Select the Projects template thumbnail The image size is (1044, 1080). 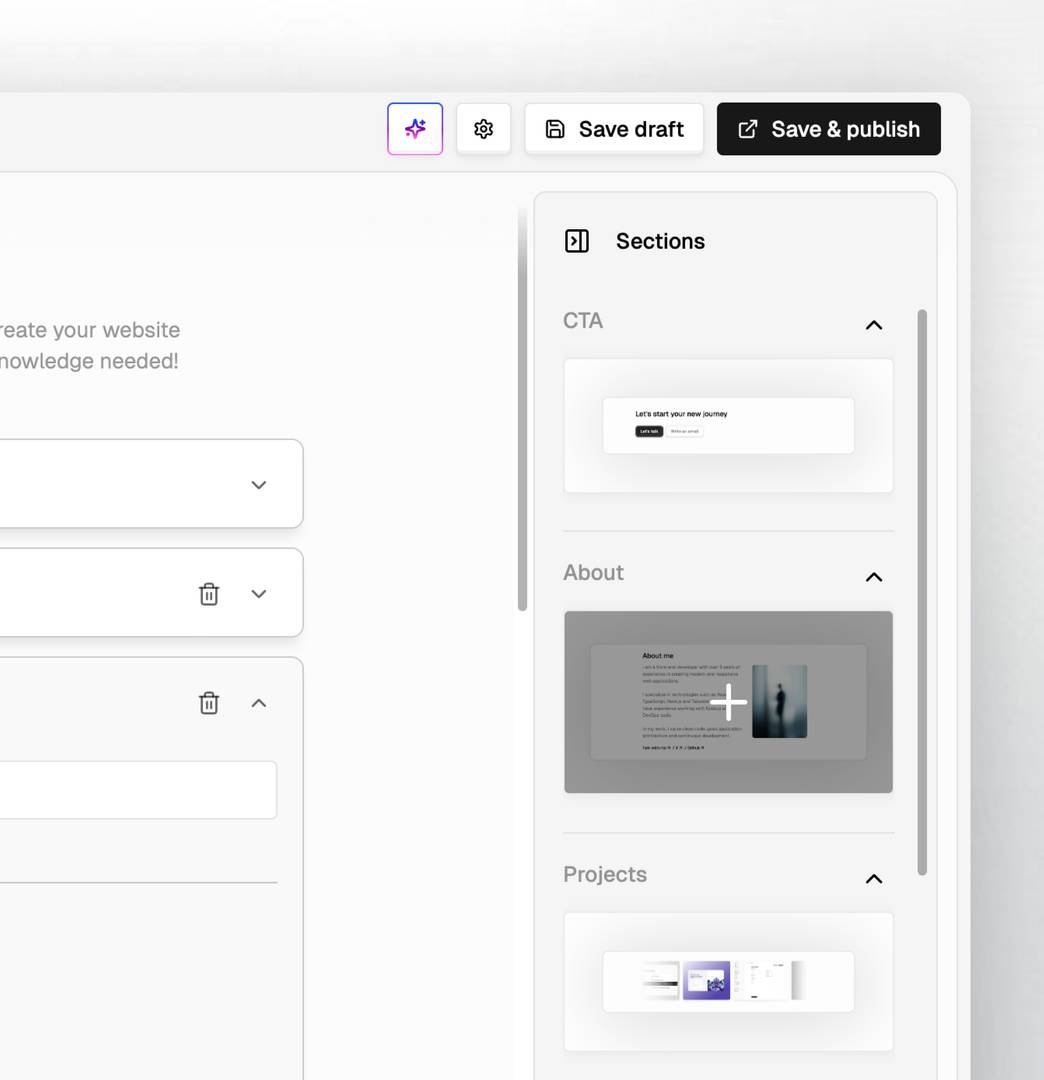(728, 981)
